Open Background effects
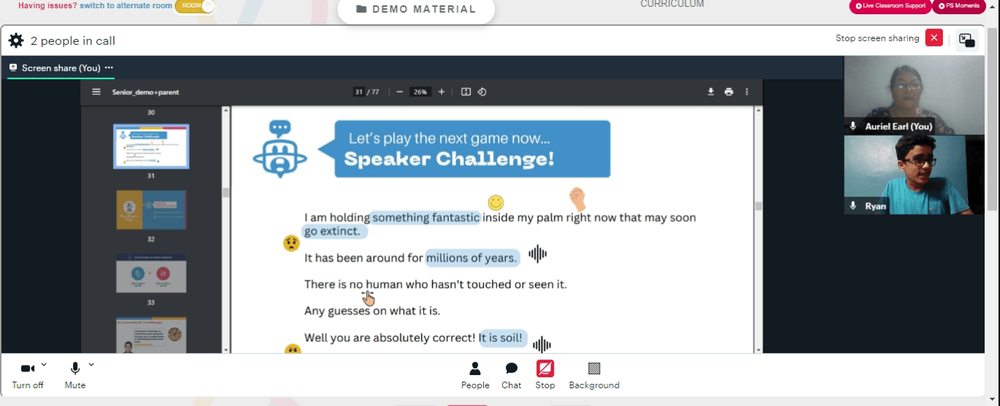Screen dimensions: 1000x406 click(x=594, y=375)
